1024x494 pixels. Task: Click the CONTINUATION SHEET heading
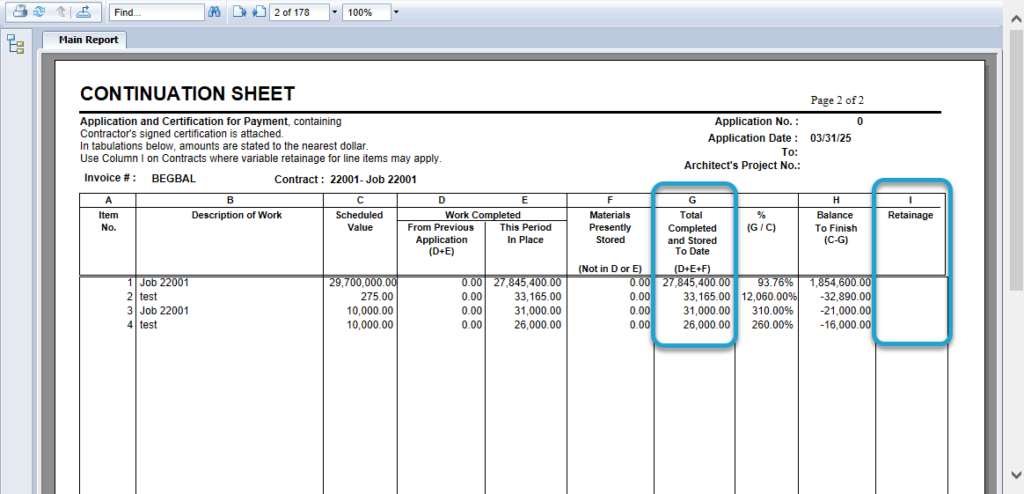(x=187, y=94)
